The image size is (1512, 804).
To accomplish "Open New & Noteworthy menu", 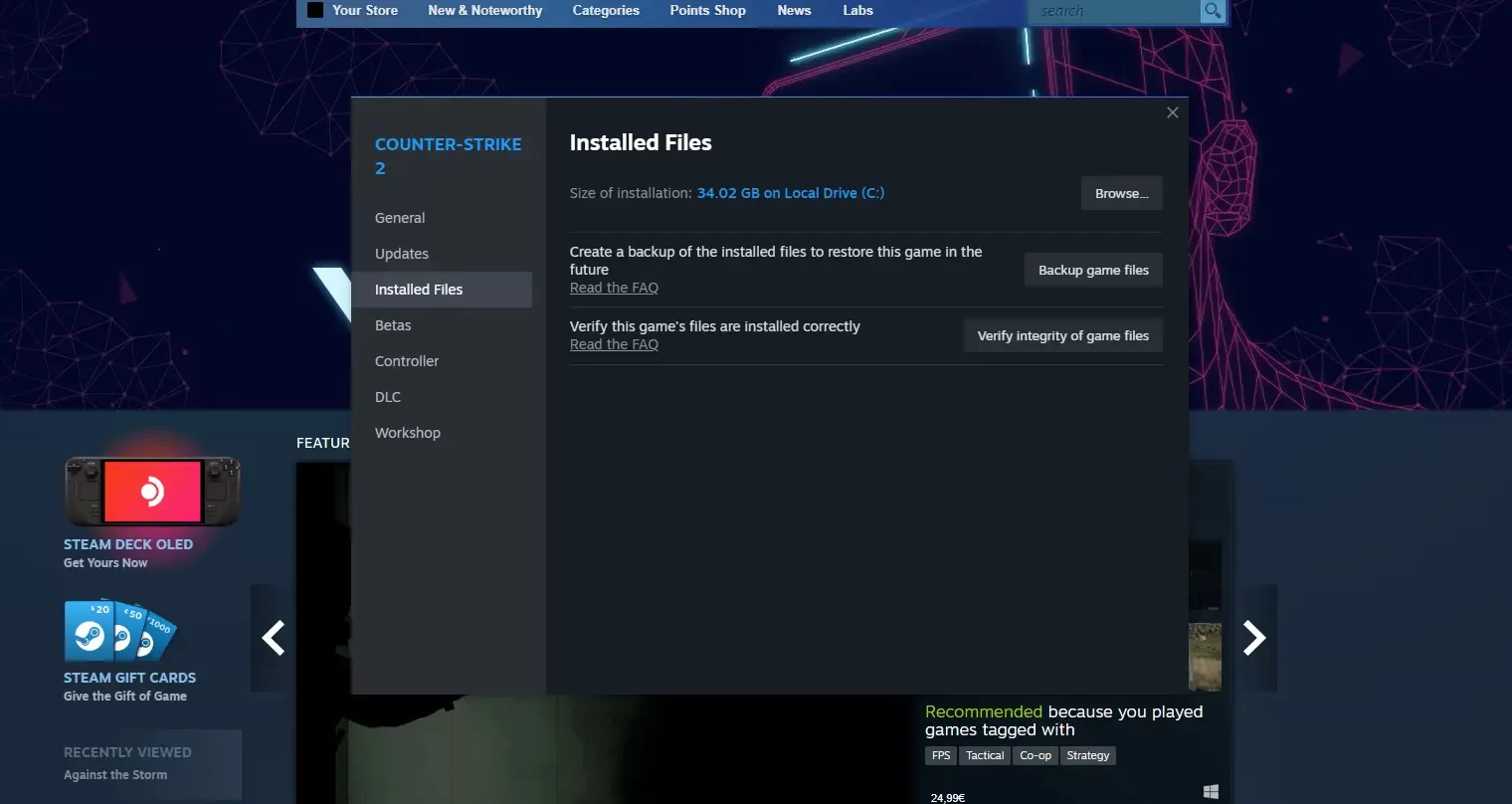I will tap(485, 11).
